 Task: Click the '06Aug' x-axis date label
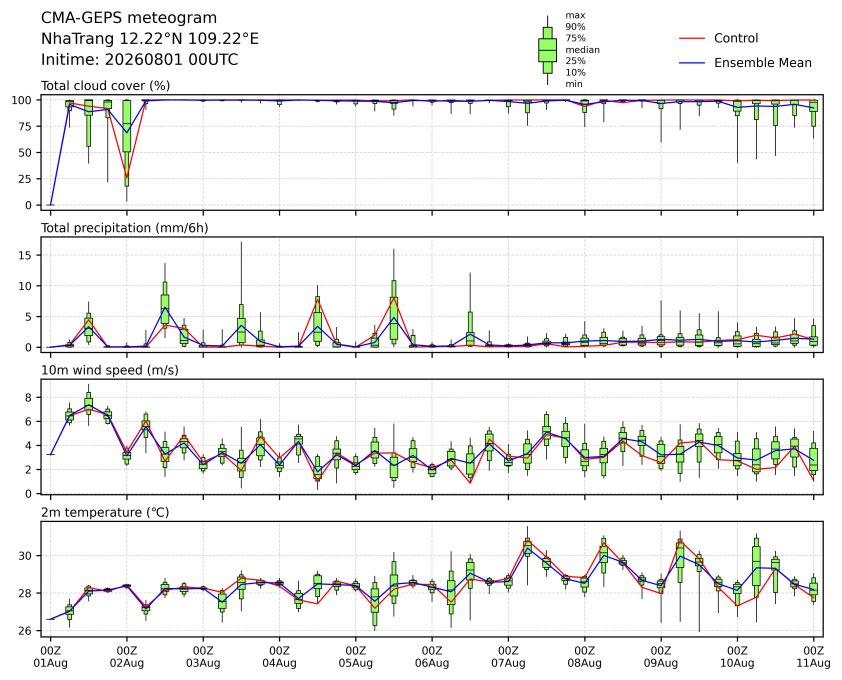[x=432, y=663]
